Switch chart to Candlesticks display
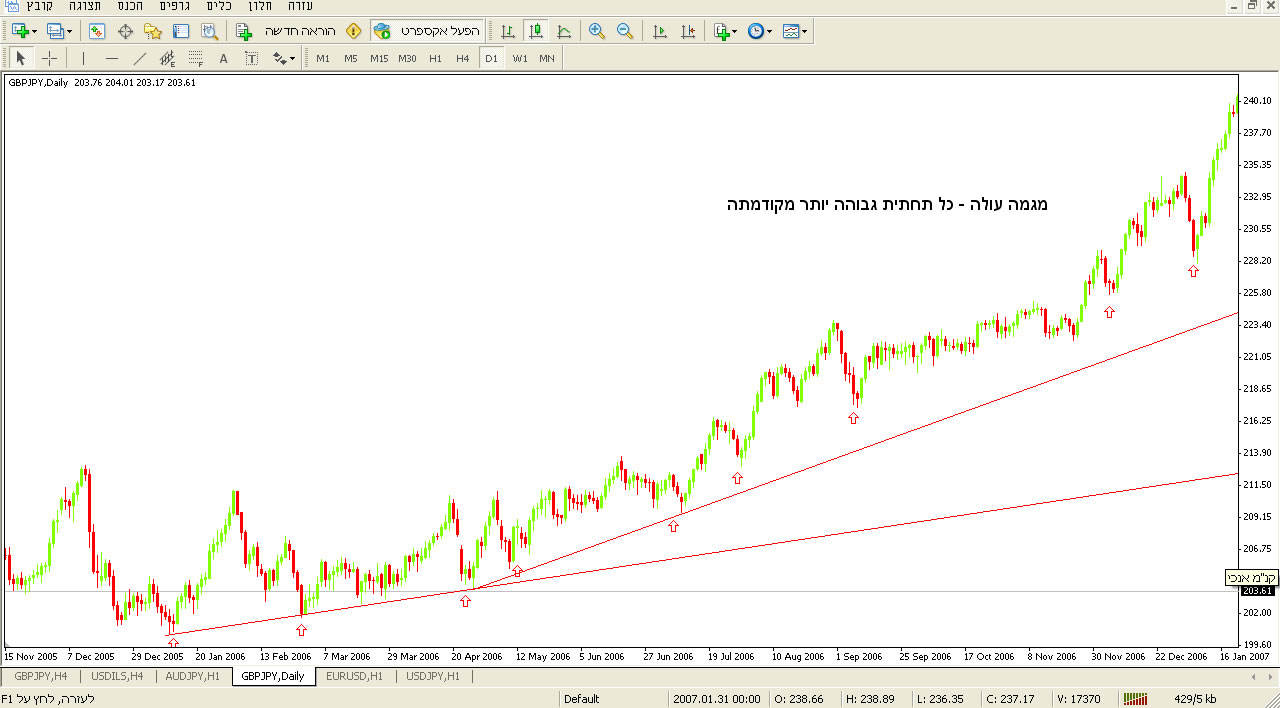This screenshot has height=708, width=1280. pyautogui.click(x=536, y=31)
